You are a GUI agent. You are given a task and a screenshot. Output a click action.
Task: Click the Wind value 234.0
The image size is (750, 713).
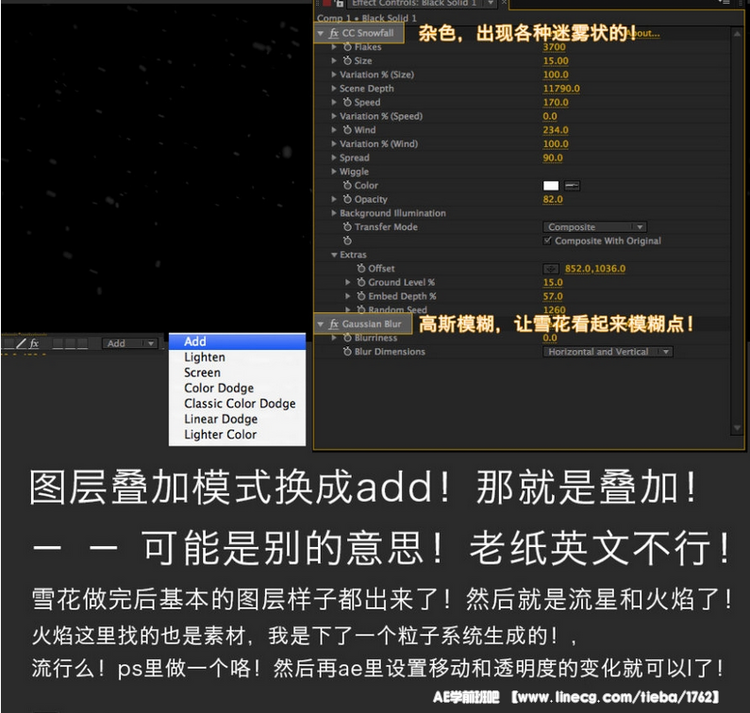click(556, 130)
